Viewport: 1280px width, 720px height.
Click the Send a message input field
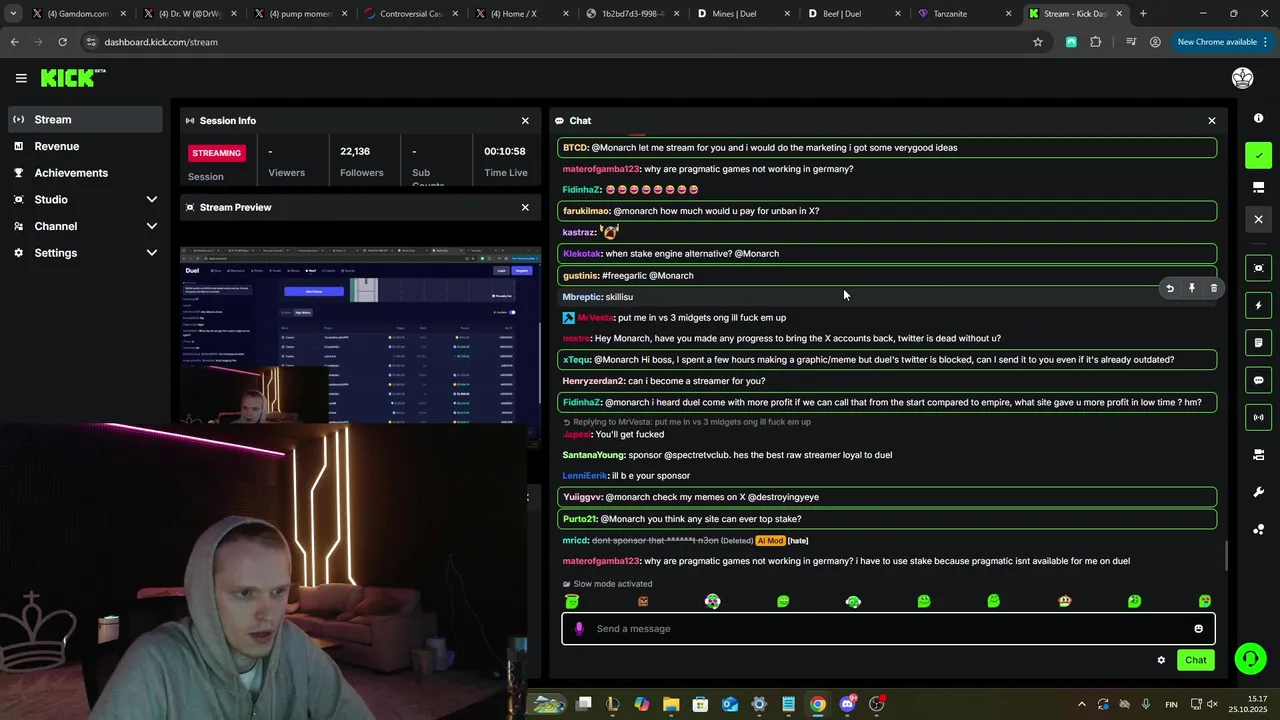click(888, 629)
